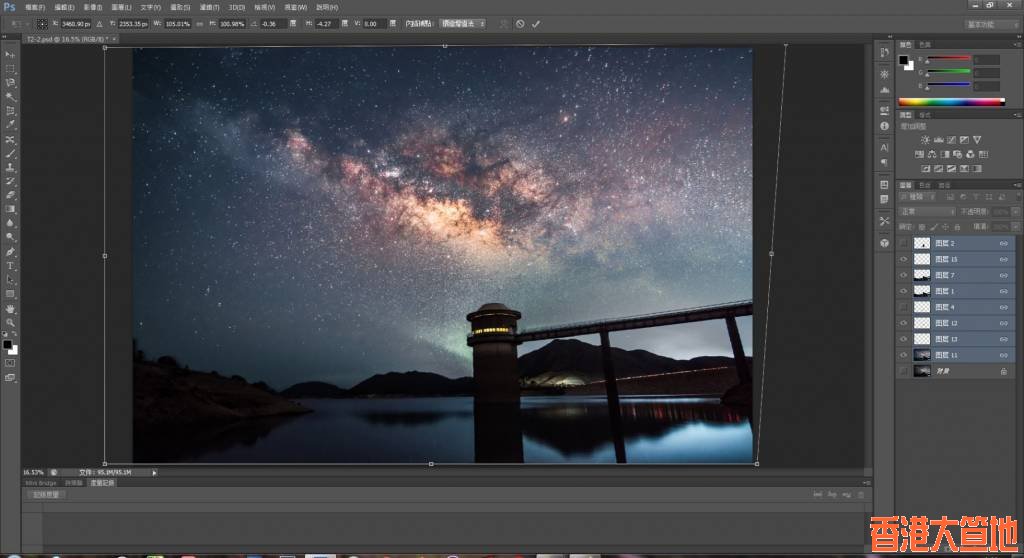Viewport: 1024px width, 558px height.
Task: Select the Move tool
Action: click(x=10, y=55)
